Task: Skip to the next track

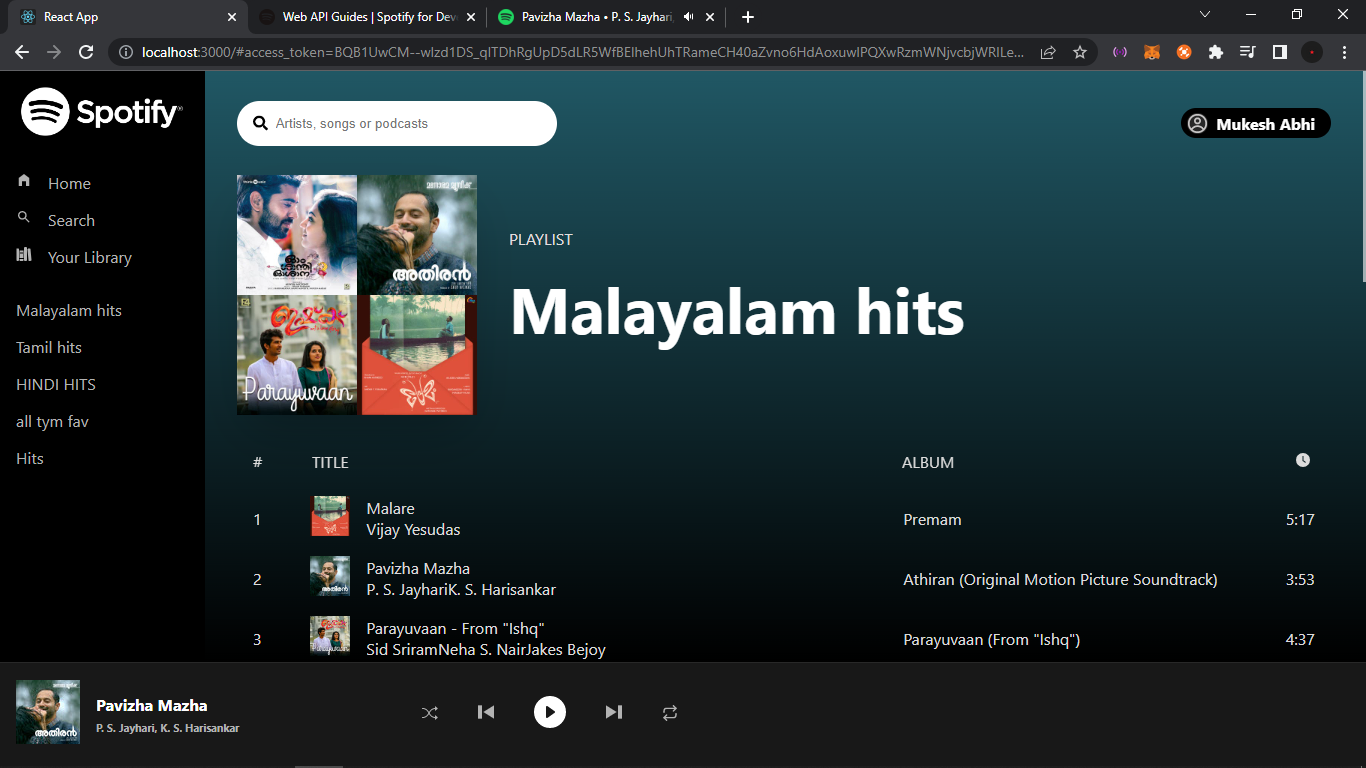Action: click(613, 712)
